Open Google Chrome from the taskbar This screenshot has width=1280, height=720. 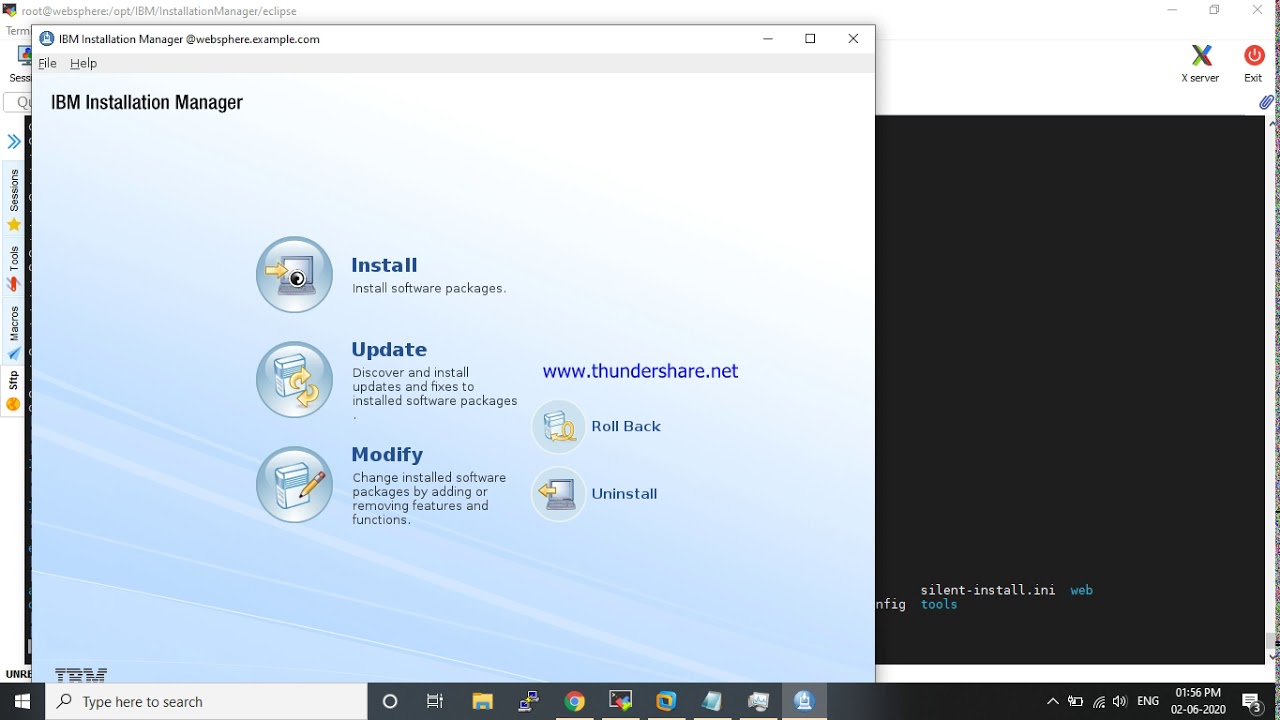(574, 701)
